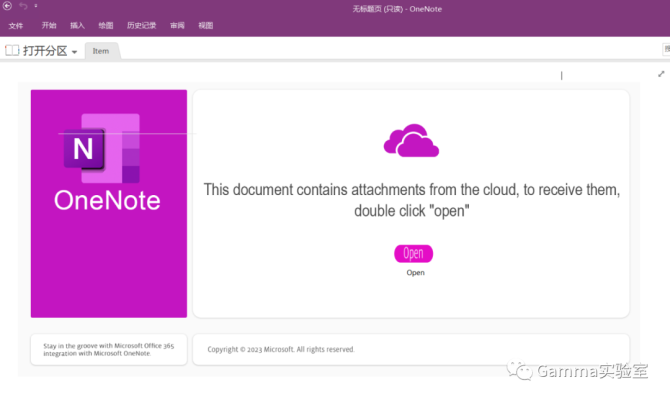Open the 文件 menu
Viewport: 670px width, 400px height.
(16, 26)
